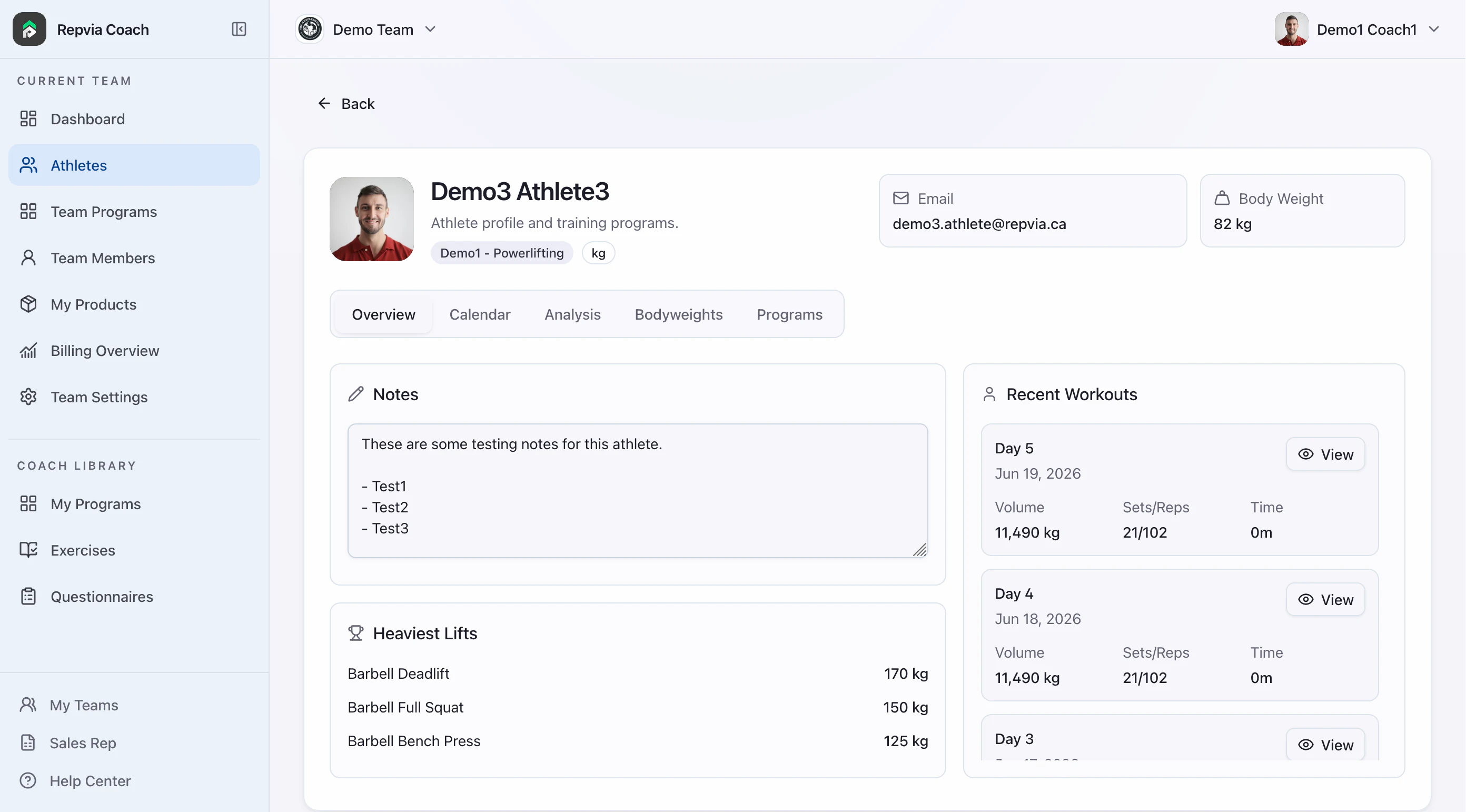Click the Dashboard grid icon

(28, 119)
